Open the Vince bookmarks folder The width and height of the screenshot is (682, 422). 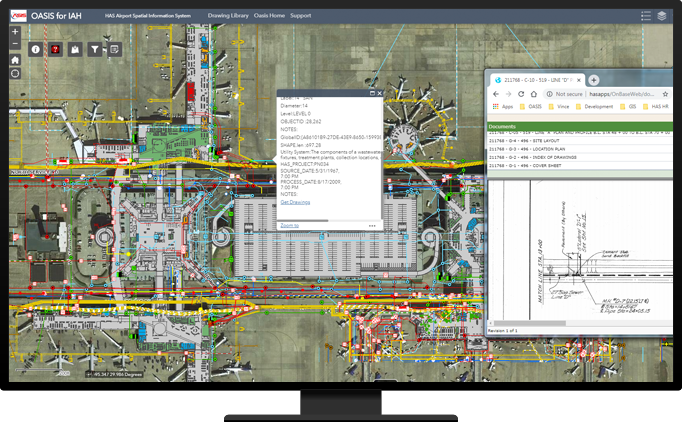[559, 107]
